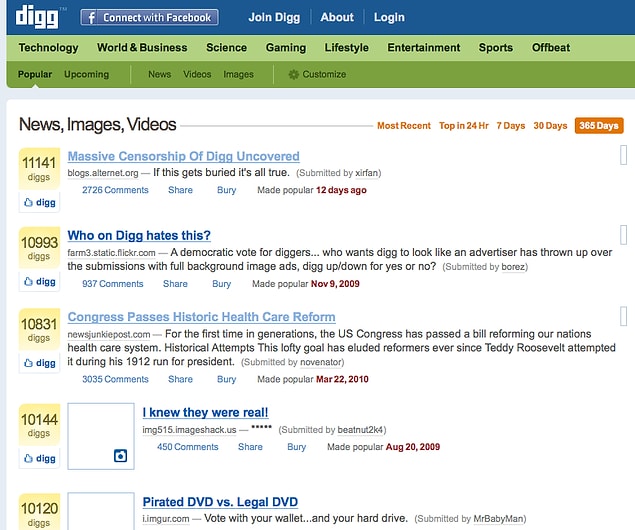635x530 pixels.
Task: Share the 'Massive Censorship' story
Action: (x=181, y=190)
